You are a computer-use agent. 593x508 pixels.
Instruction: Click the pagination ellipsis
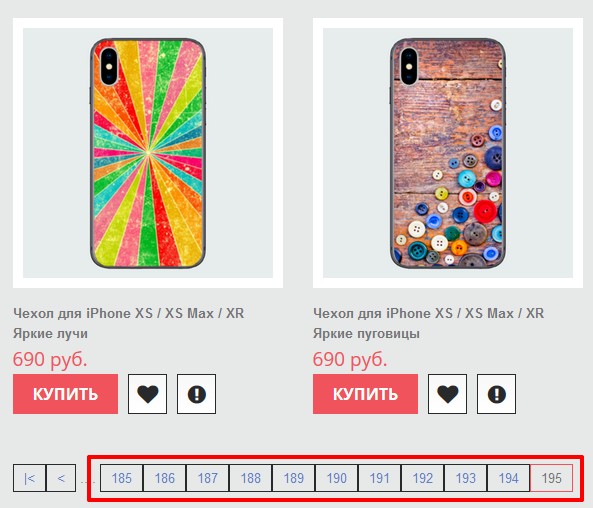87,483
